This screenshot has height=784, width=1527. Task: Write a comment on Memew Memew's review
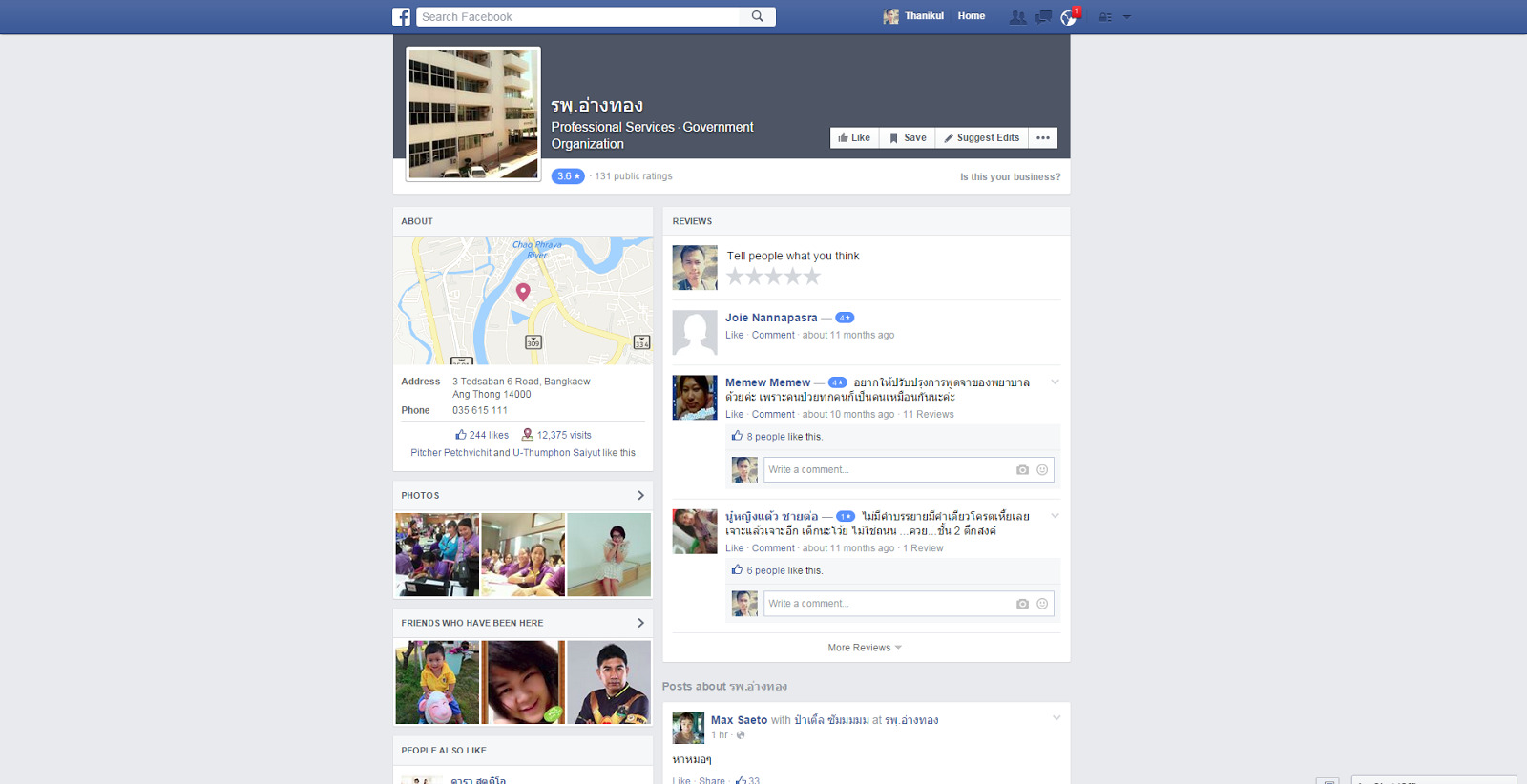(888, 470)
